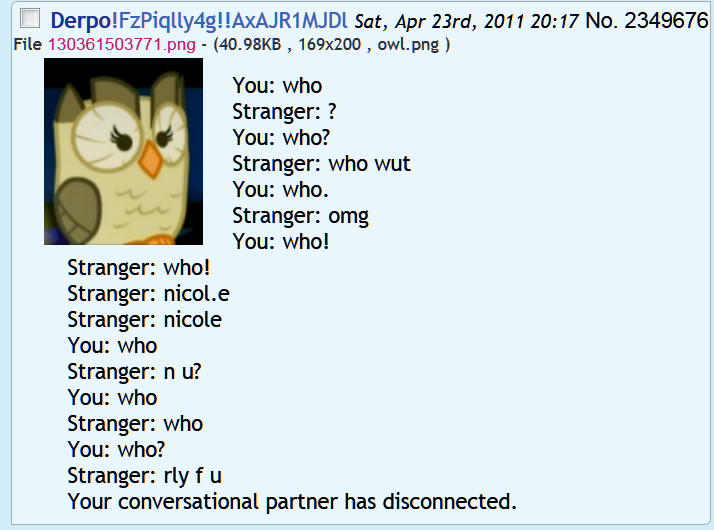Click the line "Stranger: nicol.e"
Image resolution: width=714 pixels, height=530 pixels.
tap(148, 294)
